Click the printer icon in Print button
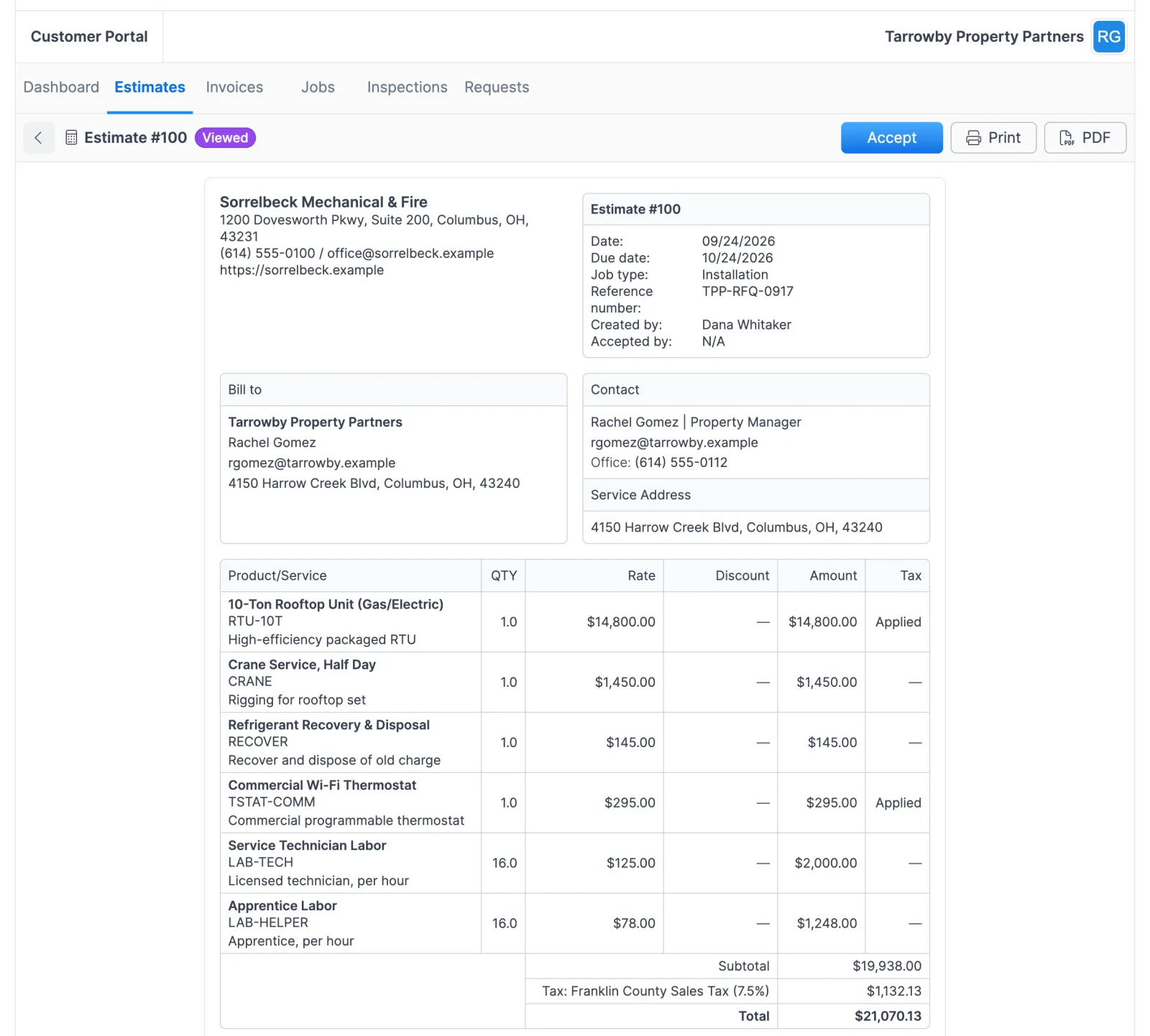 [973, 138]
